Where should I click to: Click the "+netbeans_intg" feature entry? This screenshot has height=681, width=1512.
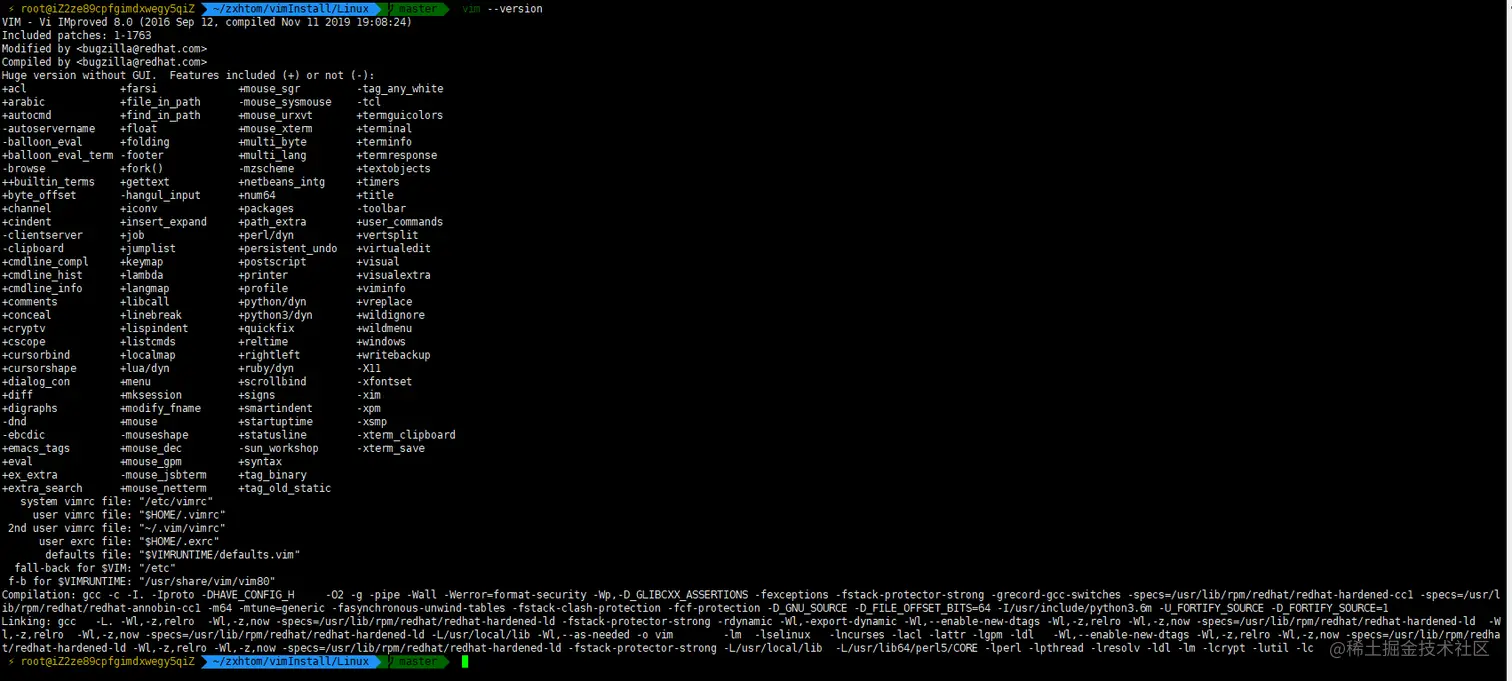click(282, 182)
